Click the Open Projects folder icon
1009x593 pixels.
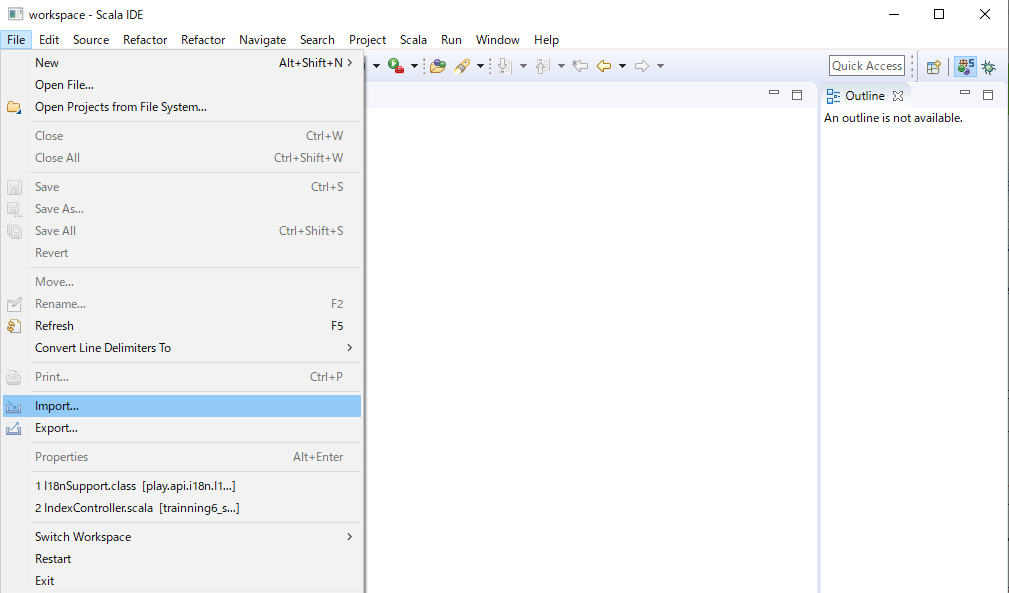14,107
